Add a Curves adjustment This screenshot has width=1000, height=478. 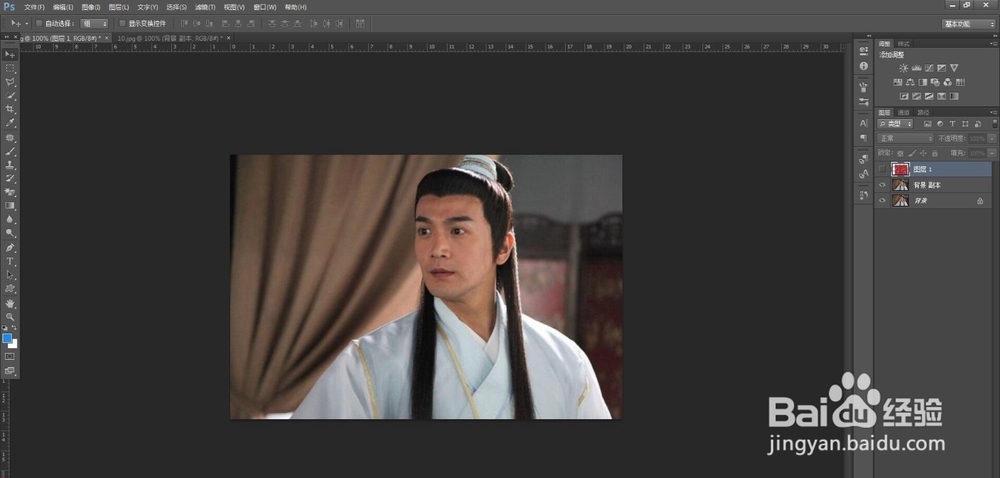pyautogui.click(x=929, y=68)
